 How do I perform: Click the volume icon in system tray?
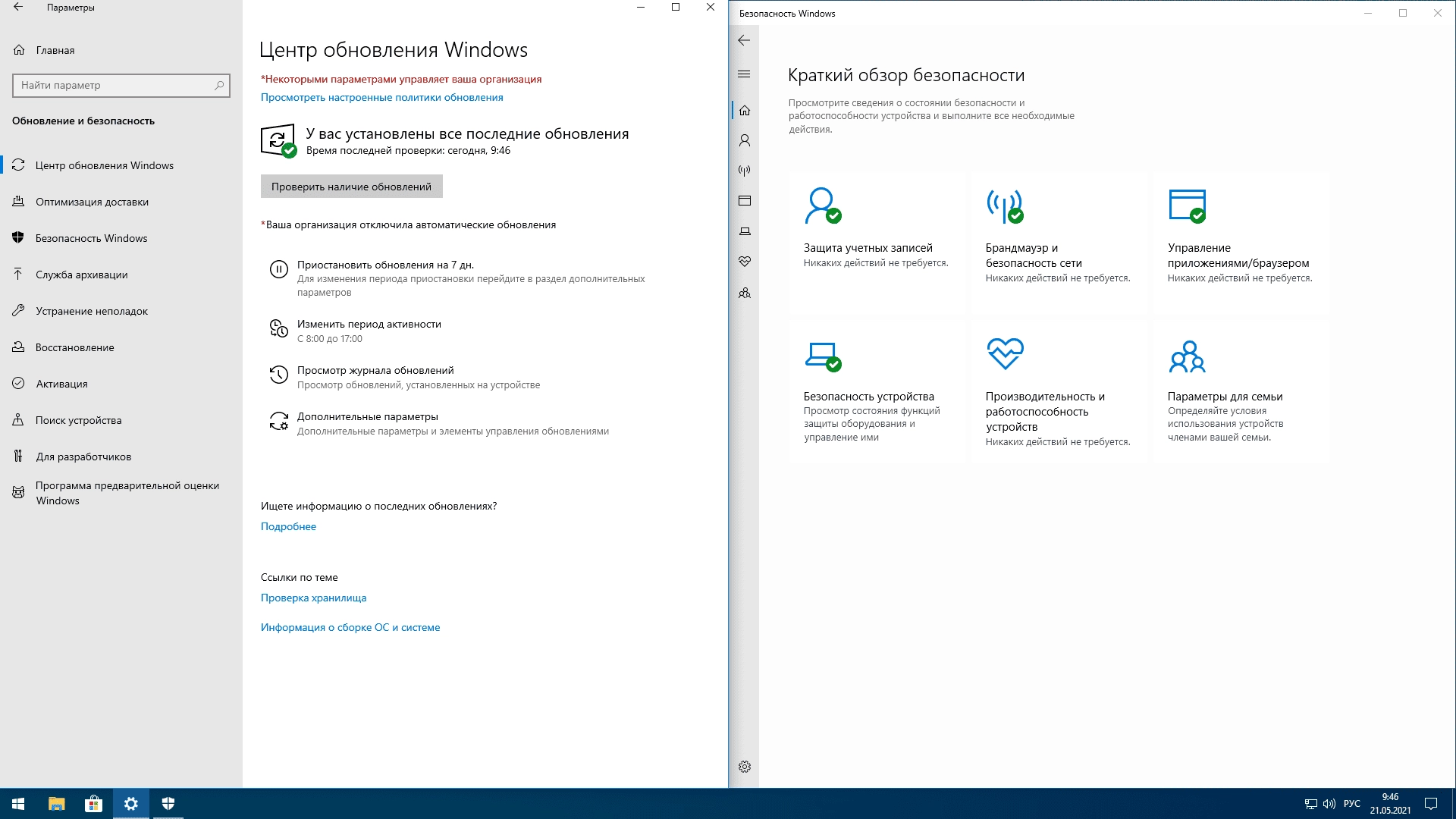click(x=1329, y=804)
